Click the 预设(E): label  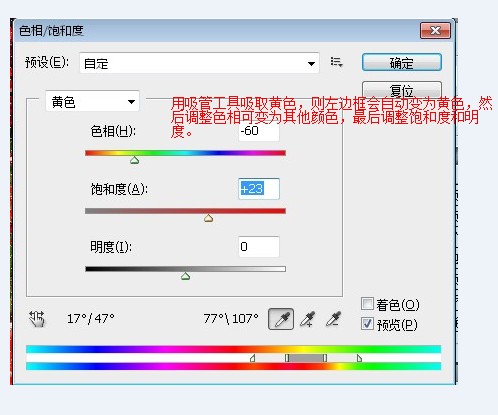point(47,62)
